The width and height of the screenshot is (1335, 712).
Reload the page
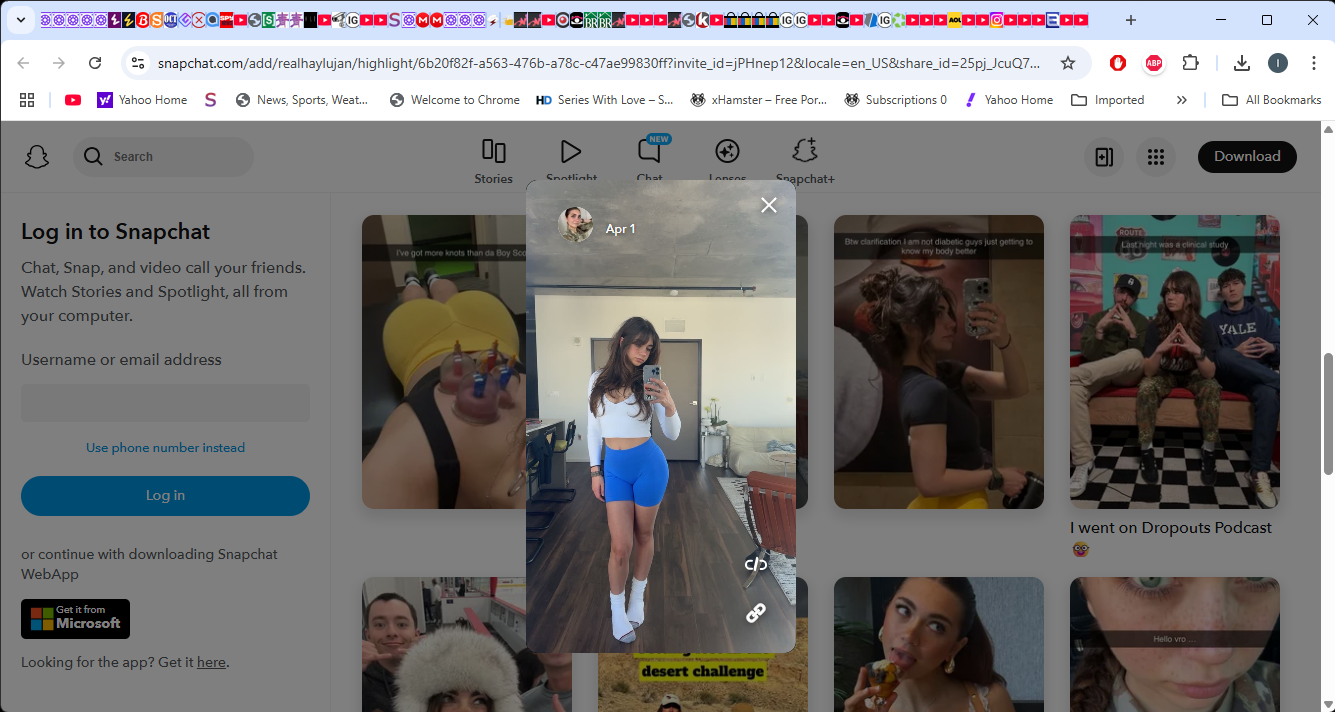[x=95, y=63]
